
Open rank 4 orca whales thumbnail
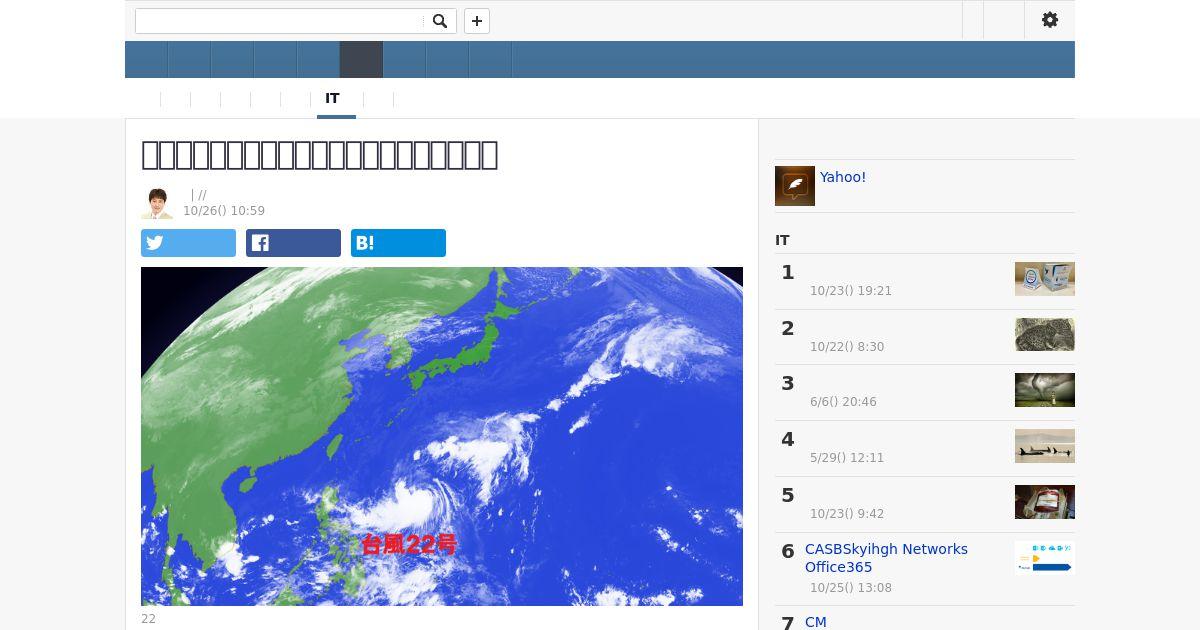point(1045,446)
